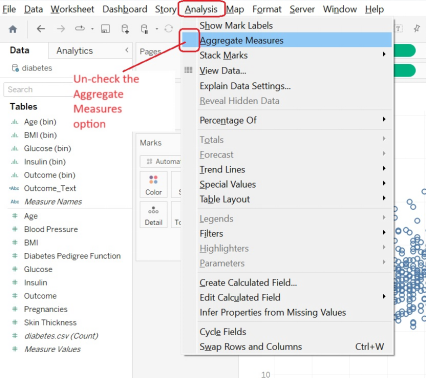This screenshot has width=426, height=378.
Task: Expand the Filters submenu
Action: click(288, 233)
